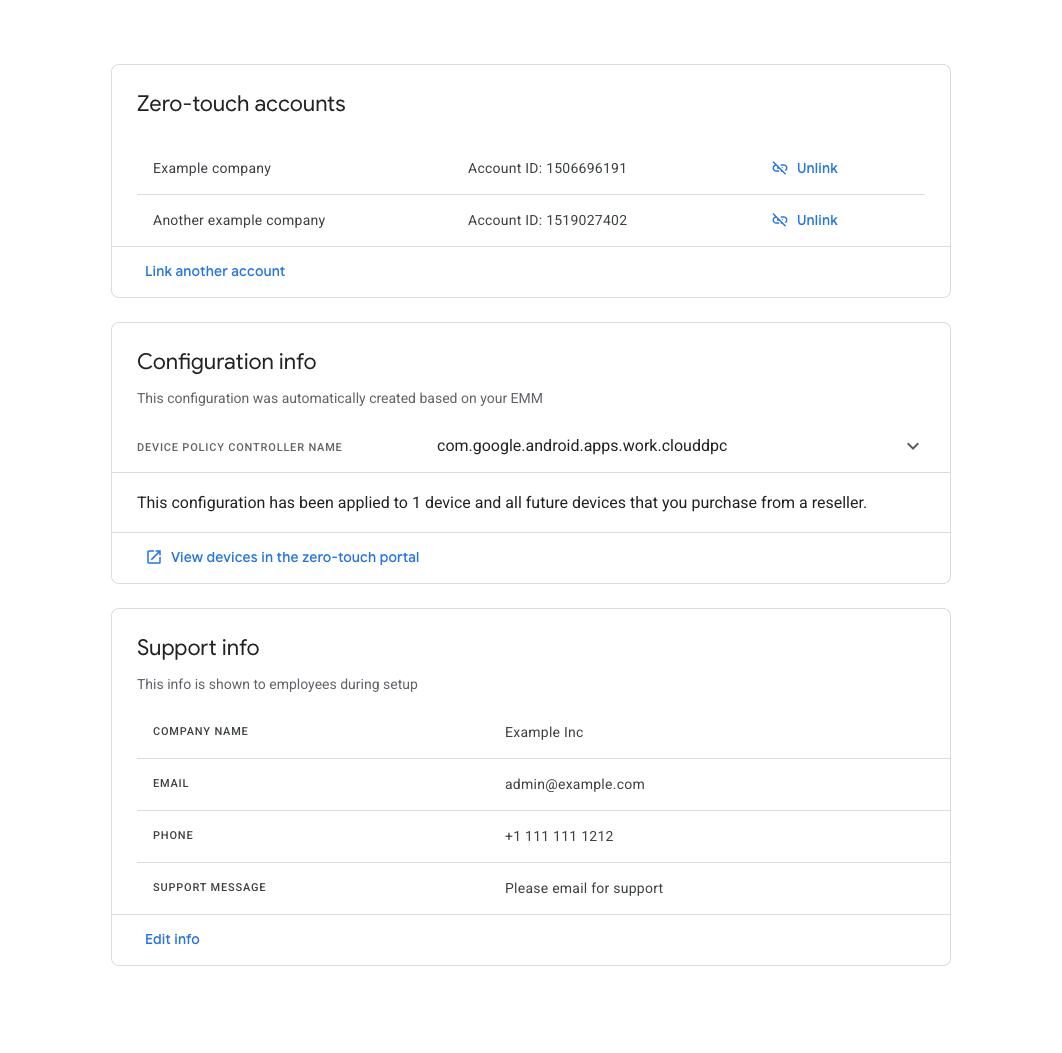Select the broken-chain icon in the second account row
This screenshot has height=1053, width=1062.
coord(779,220)
